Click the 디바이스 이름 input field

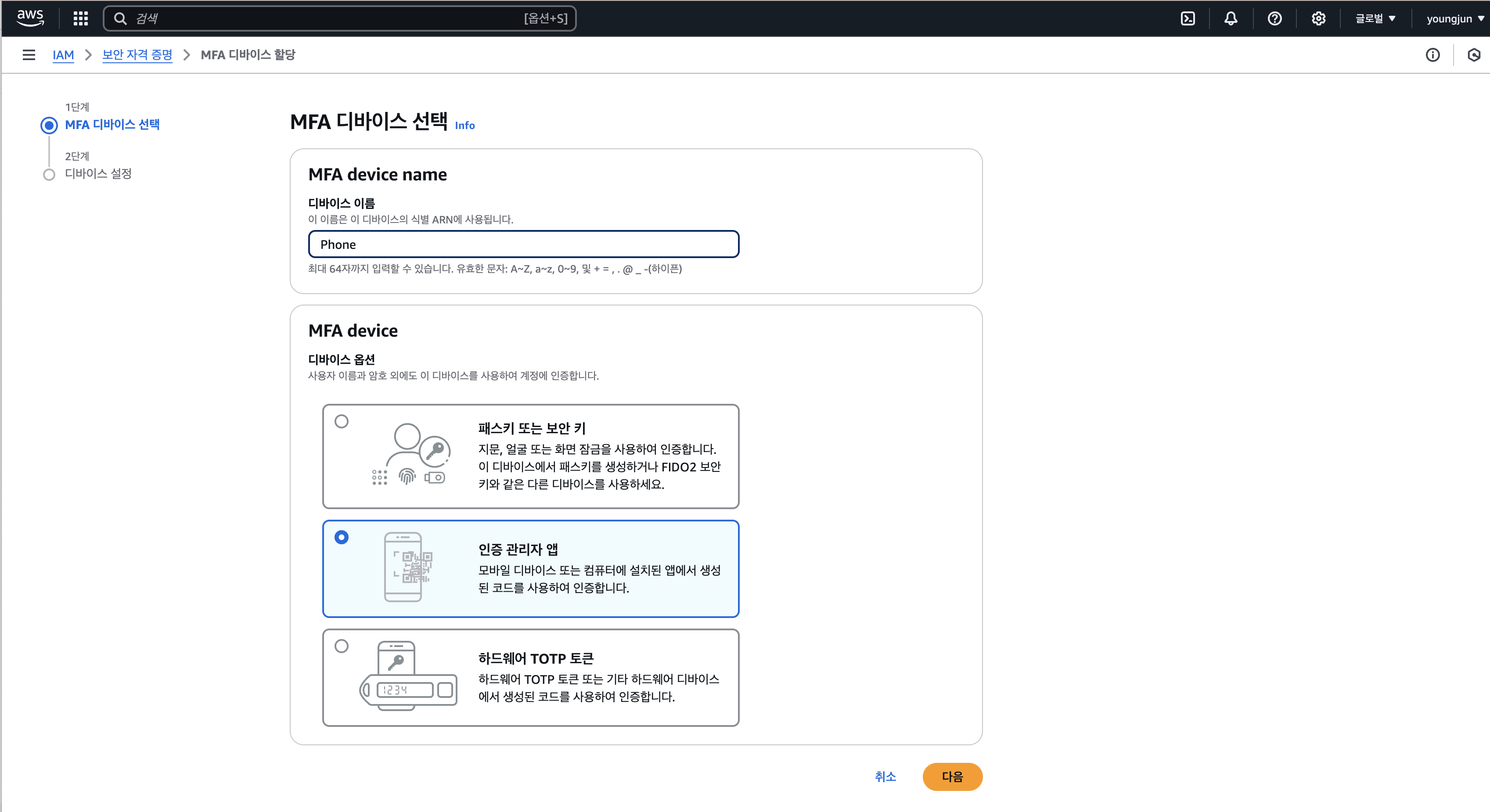tap(523, 244)
